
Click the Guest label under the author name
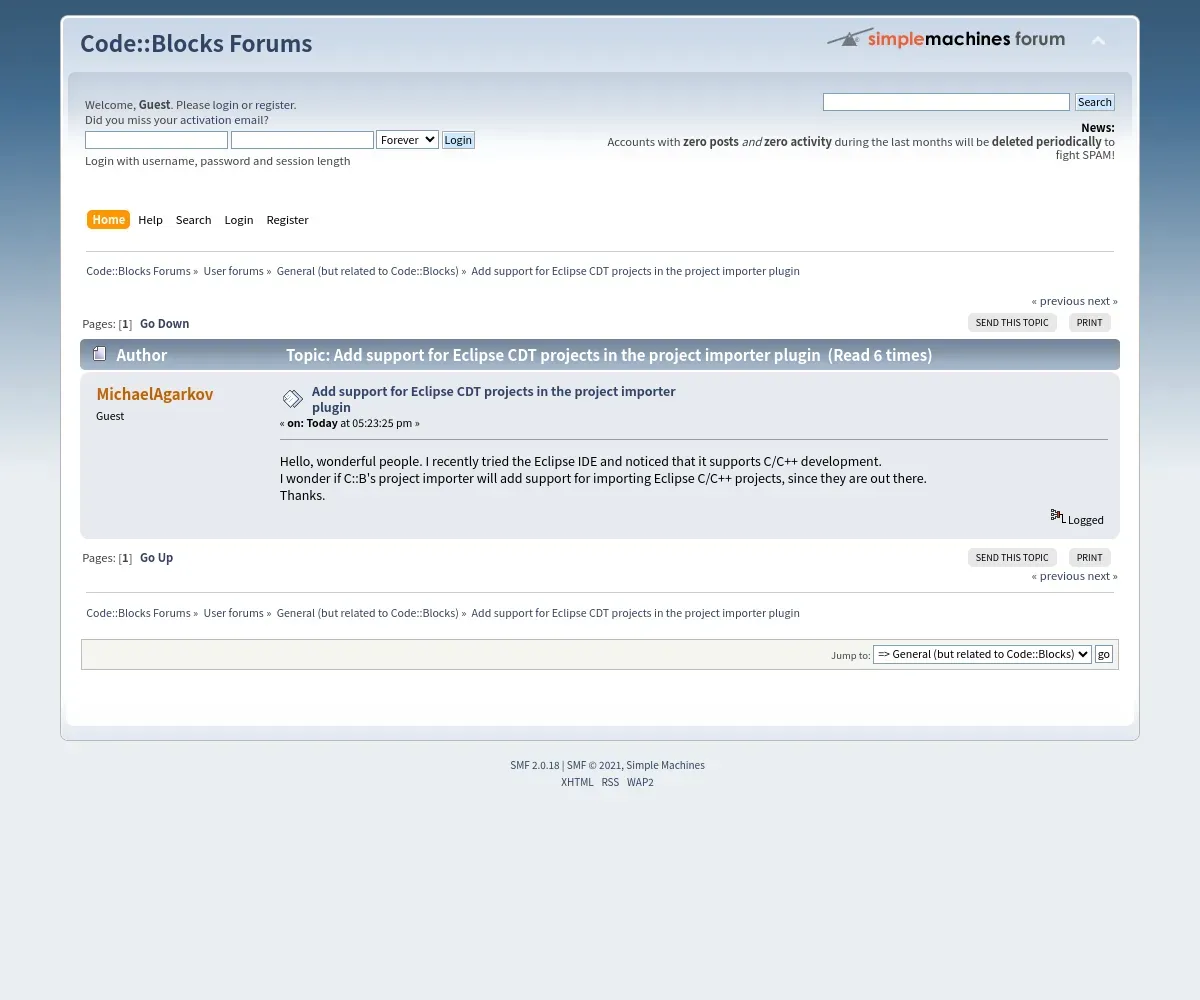110,416
